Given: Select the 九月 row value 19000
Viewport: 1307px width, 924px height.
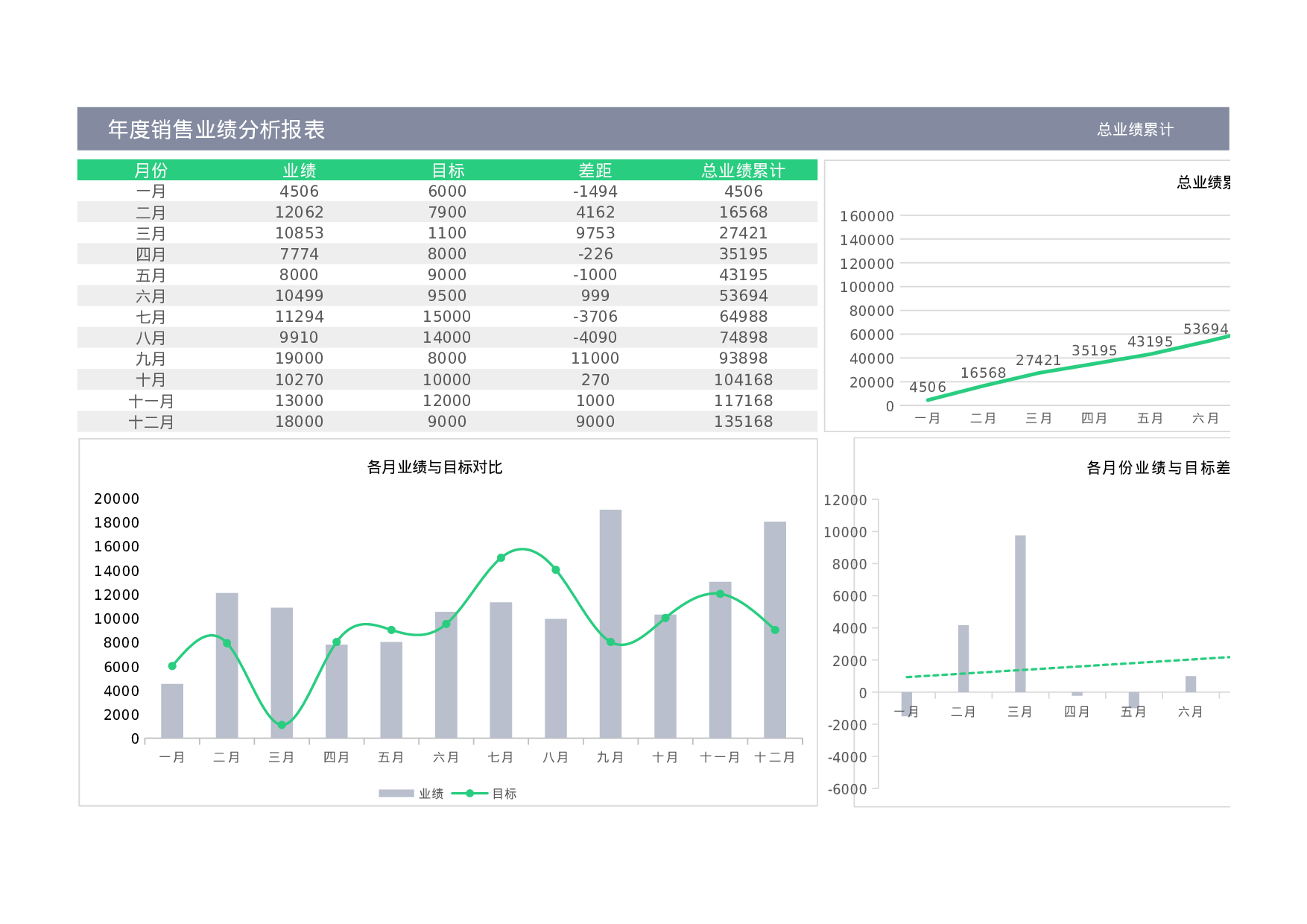Looking at the screenshot, I should point(299,358).
